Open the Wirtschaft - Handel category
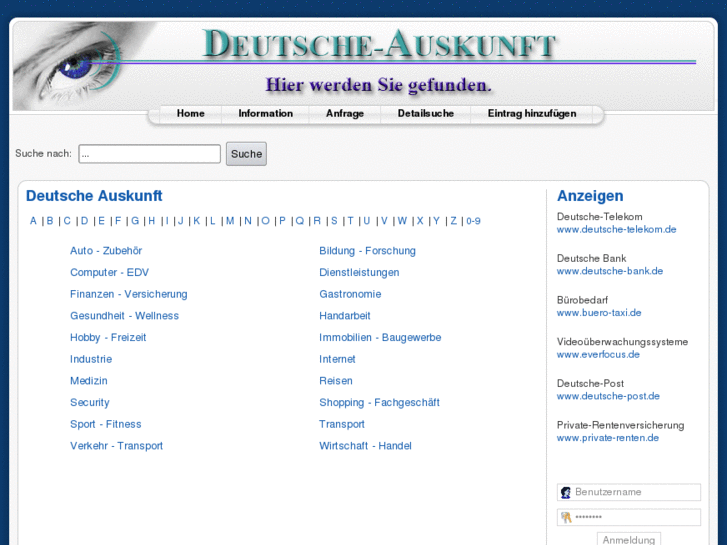727x545 pixels. click(365, 446)
